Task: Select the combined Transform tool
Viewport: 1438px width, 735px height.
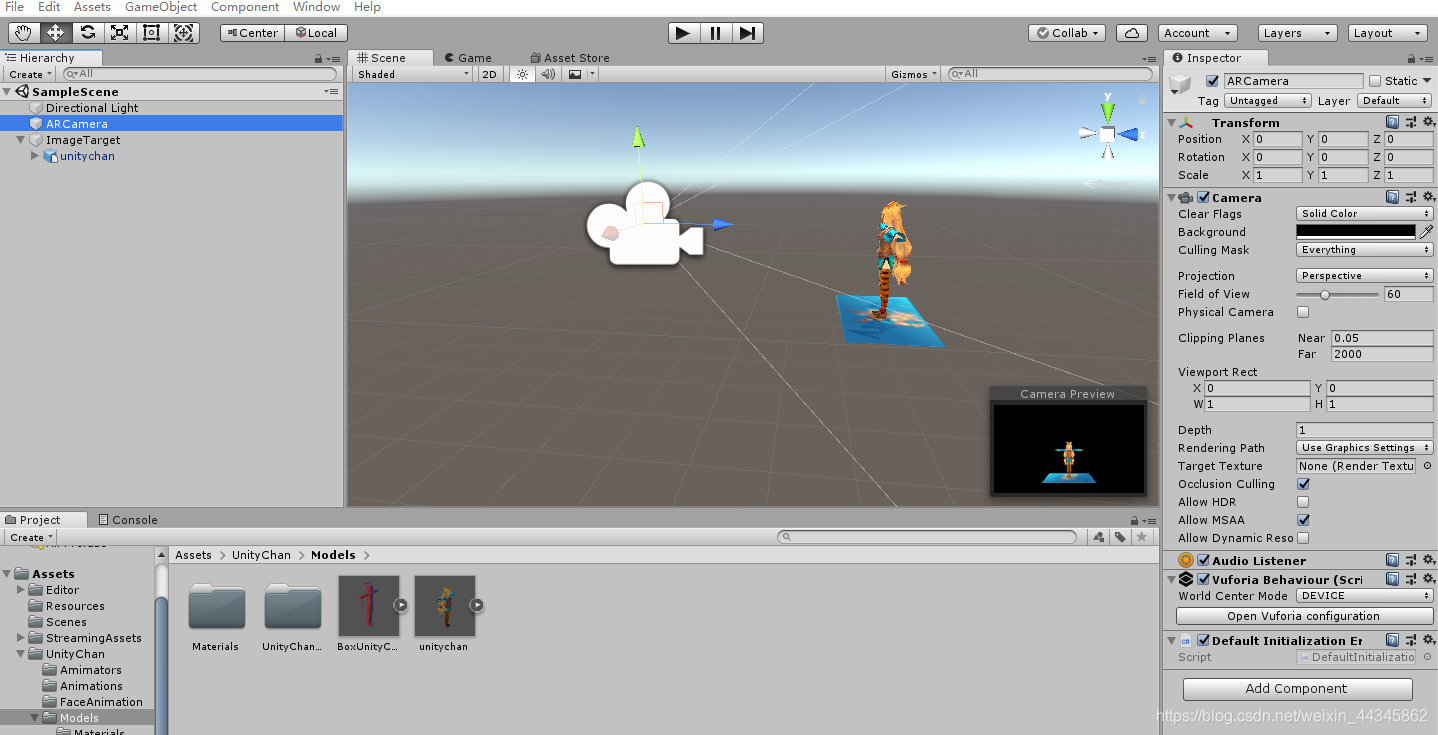Action: coord(184,32)
